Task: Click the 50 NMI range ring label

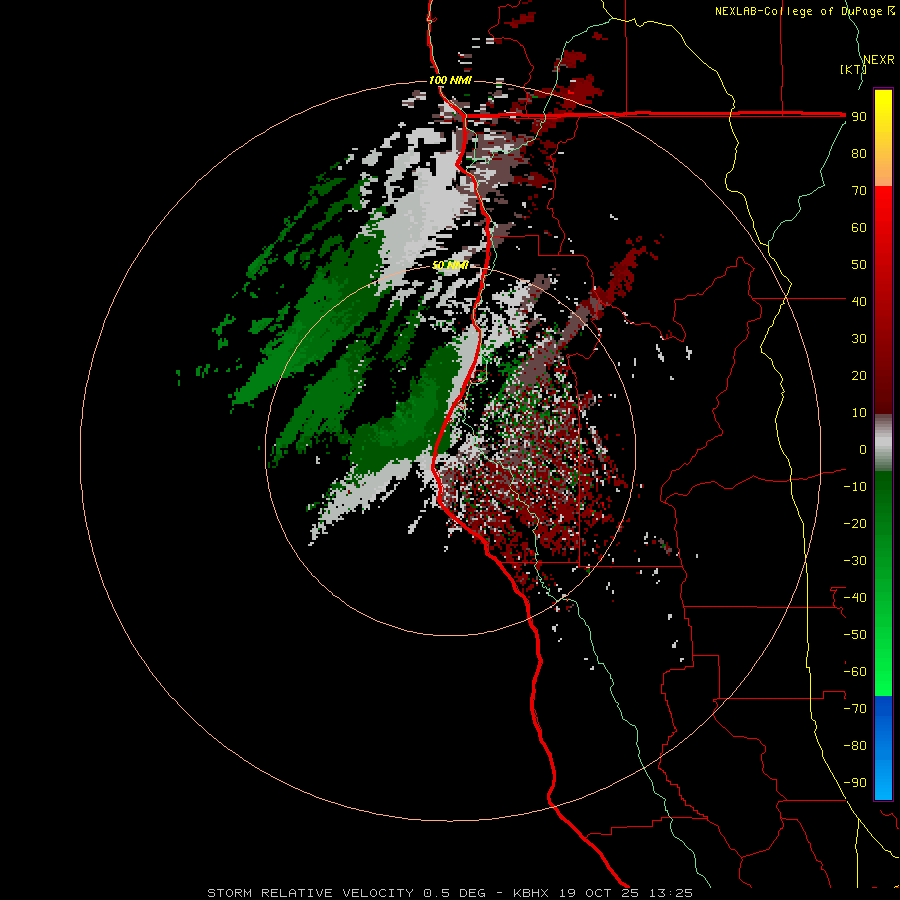Action: 450,265
